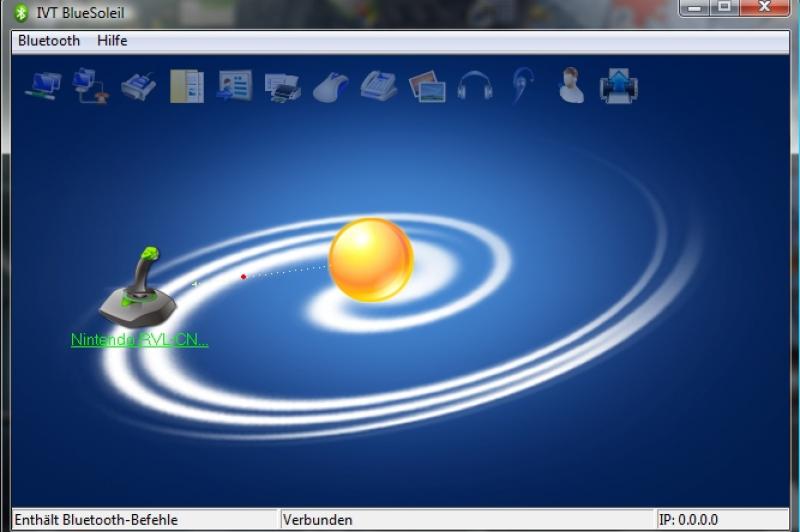Select the Bluetooth Printer service icon
800x532 pixels.
click(283, 87)
